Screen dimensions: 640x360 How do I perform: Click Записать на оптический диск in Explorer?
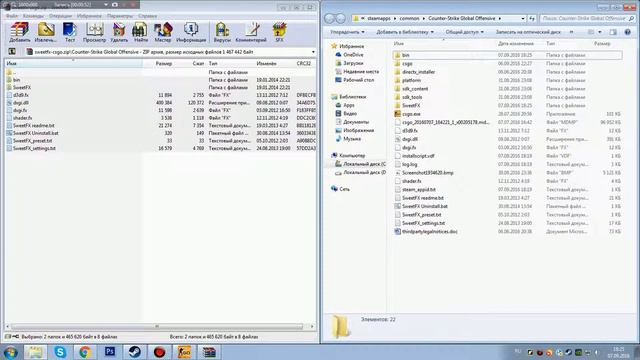click(528, 32)
